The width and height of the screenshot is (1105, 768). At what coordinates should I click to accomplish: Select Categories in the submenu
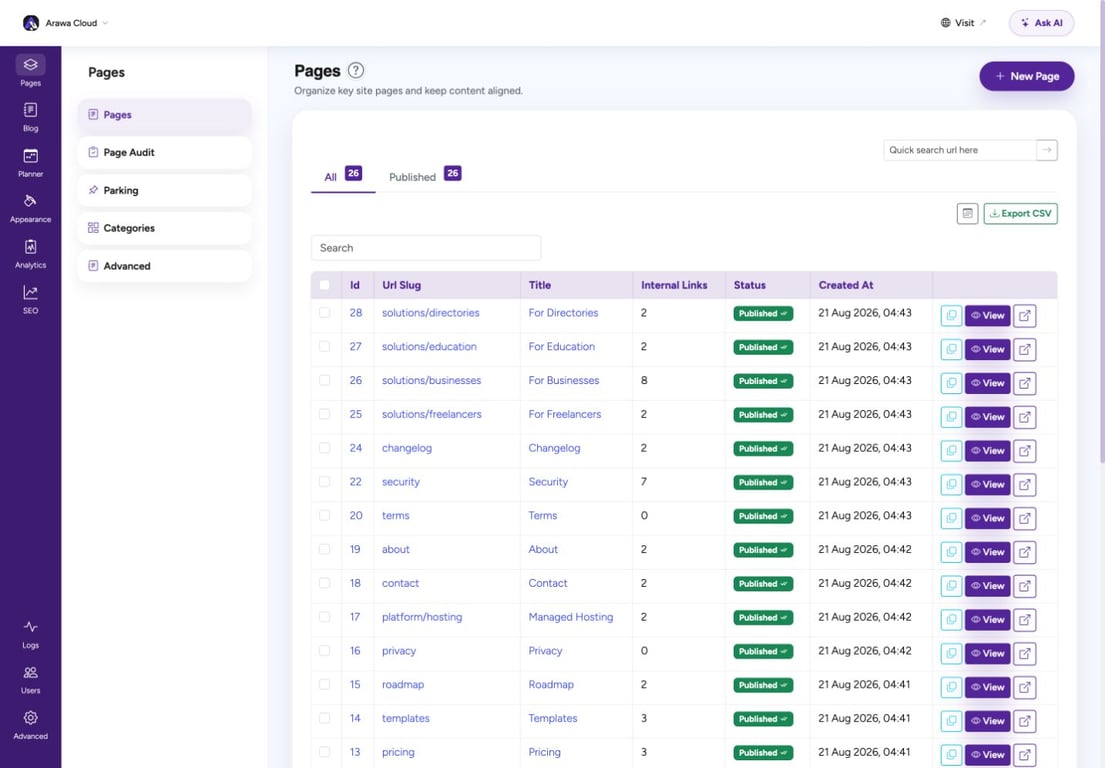point(164,228)
